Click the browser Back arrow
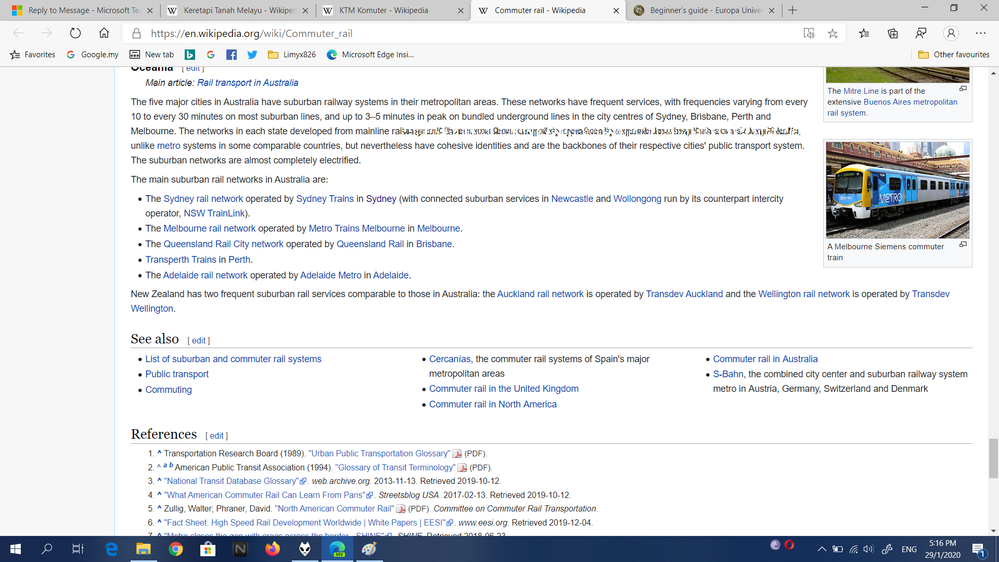This screenshot has height=562, width=999. click(x=18, y=33)
